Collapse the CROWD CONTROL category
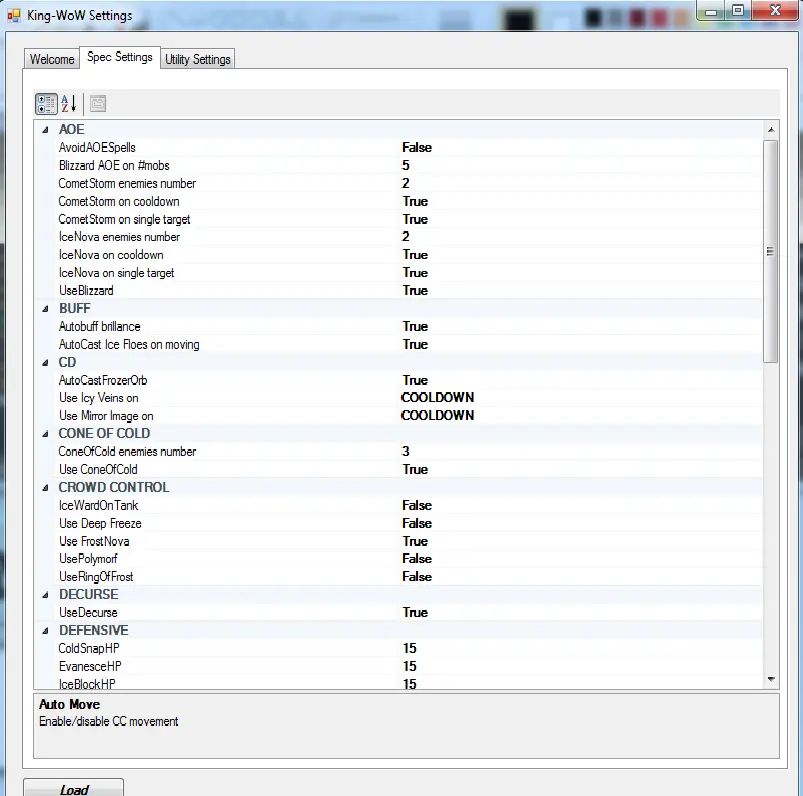This screenshot has width=803, height=796. coord(46,488)
